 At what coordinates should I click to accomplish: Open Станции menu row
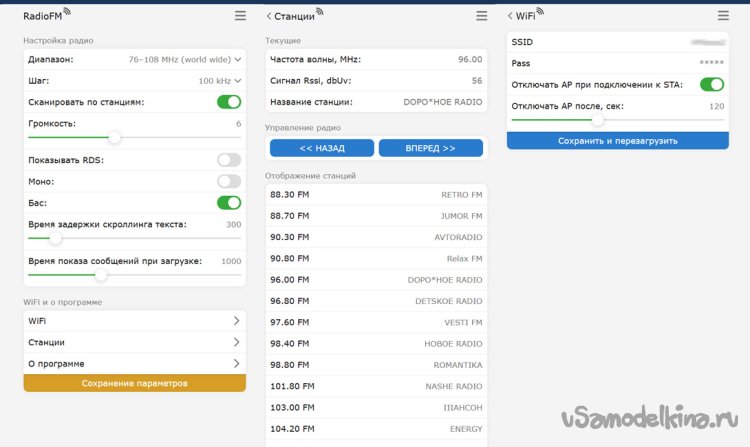tap(133, 342)
